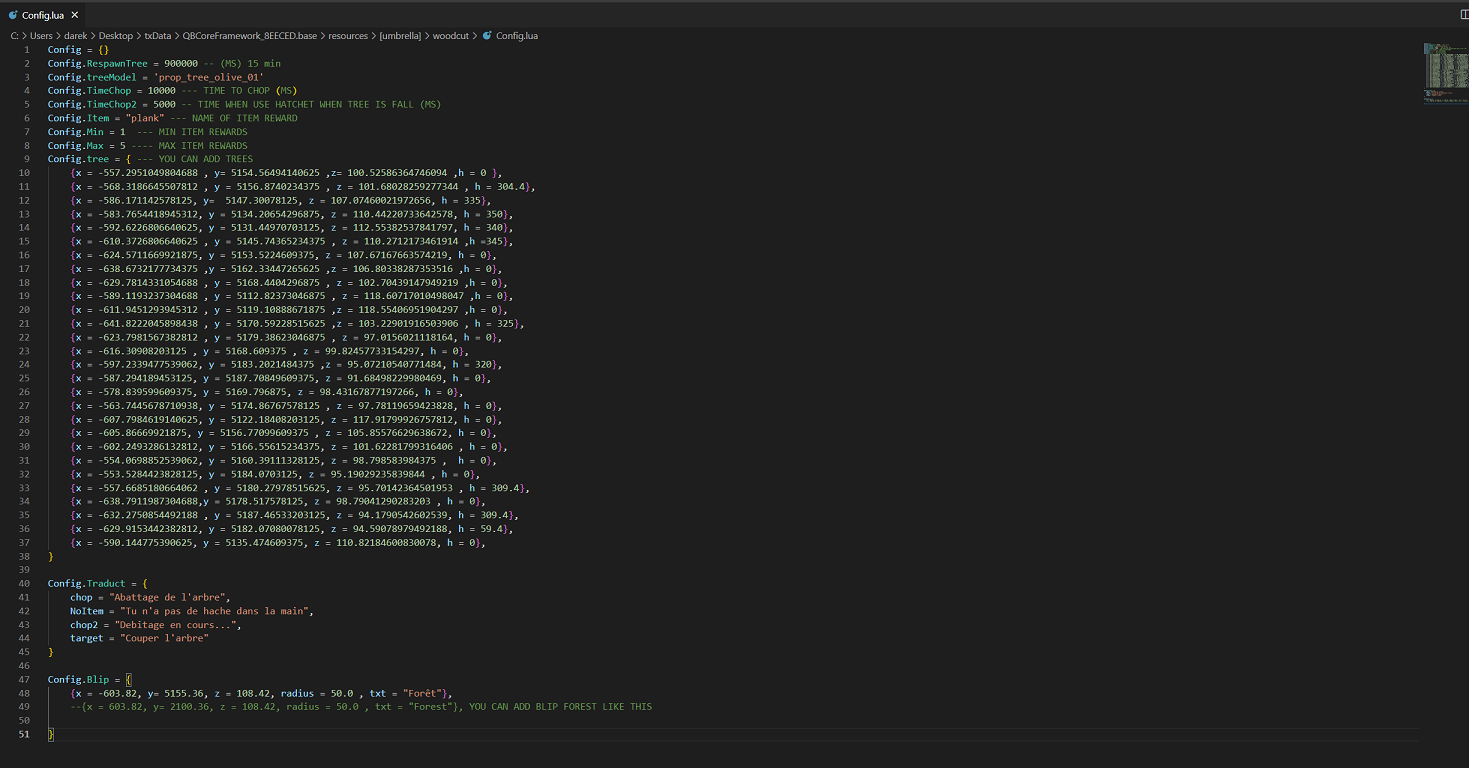
Task: Click line number 40 in the gutter
Action: pyautogui.click(x=25, y=583)
